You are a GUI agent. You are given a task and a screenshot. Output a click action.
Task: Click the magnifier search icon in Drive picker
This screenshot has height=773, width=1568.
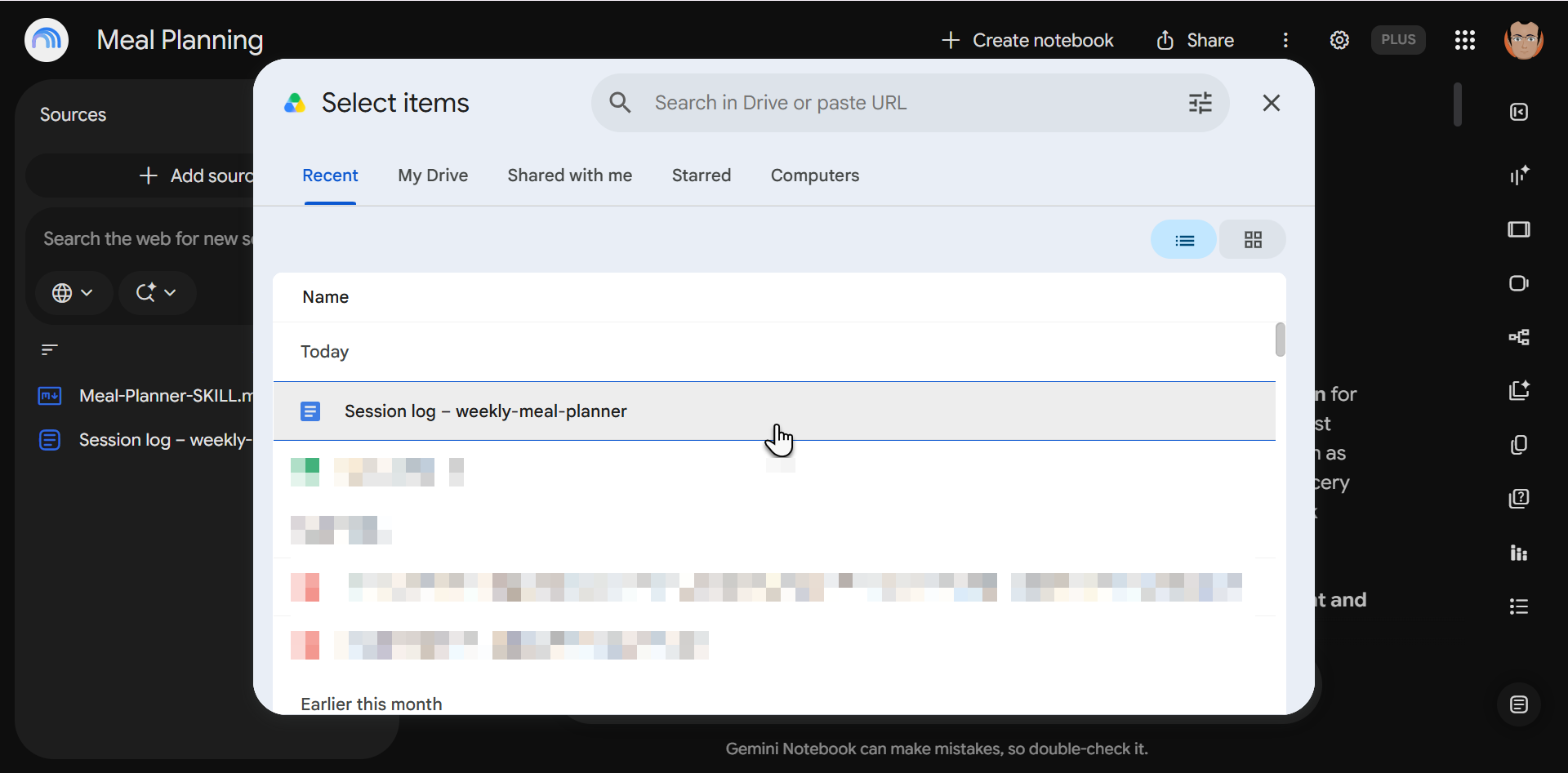621,103
